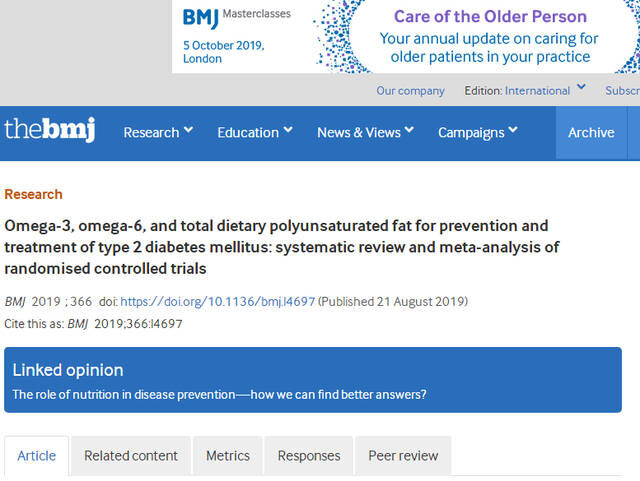Open the nutrition in disease prevention opinion link

pos(219,394)
